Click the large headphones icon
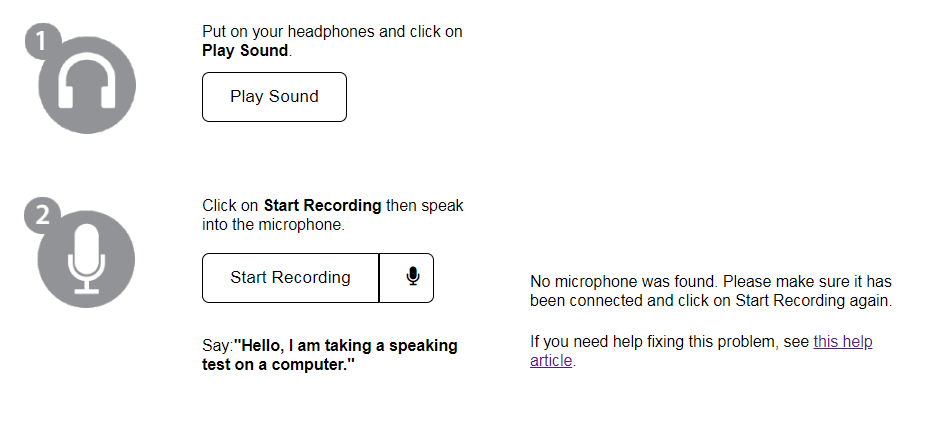Screen dimensions: 942x423 [x=87, y=85]
